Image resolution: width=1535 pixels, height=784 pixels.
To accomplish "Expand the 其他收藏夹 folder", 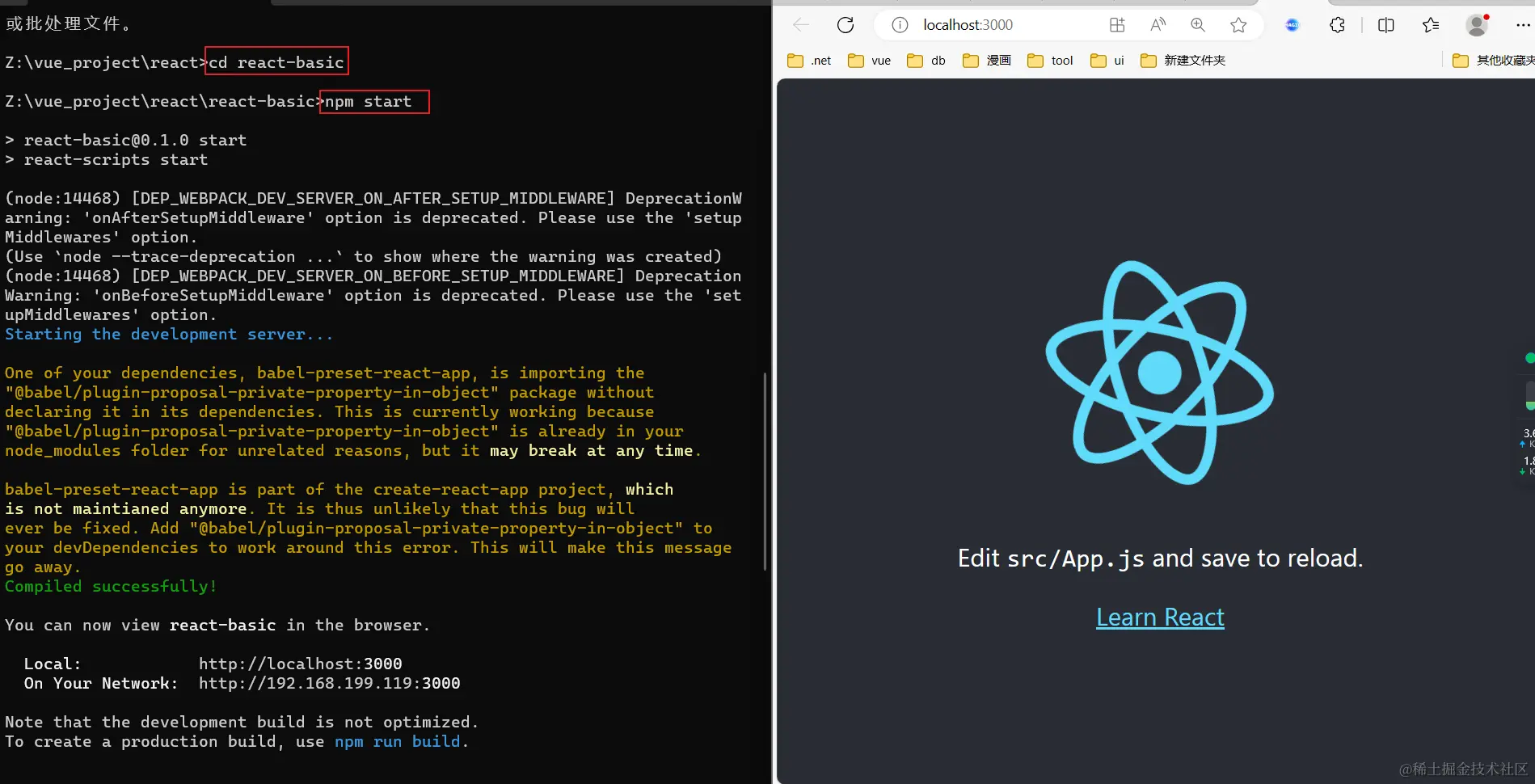I will coord(1492,61).
